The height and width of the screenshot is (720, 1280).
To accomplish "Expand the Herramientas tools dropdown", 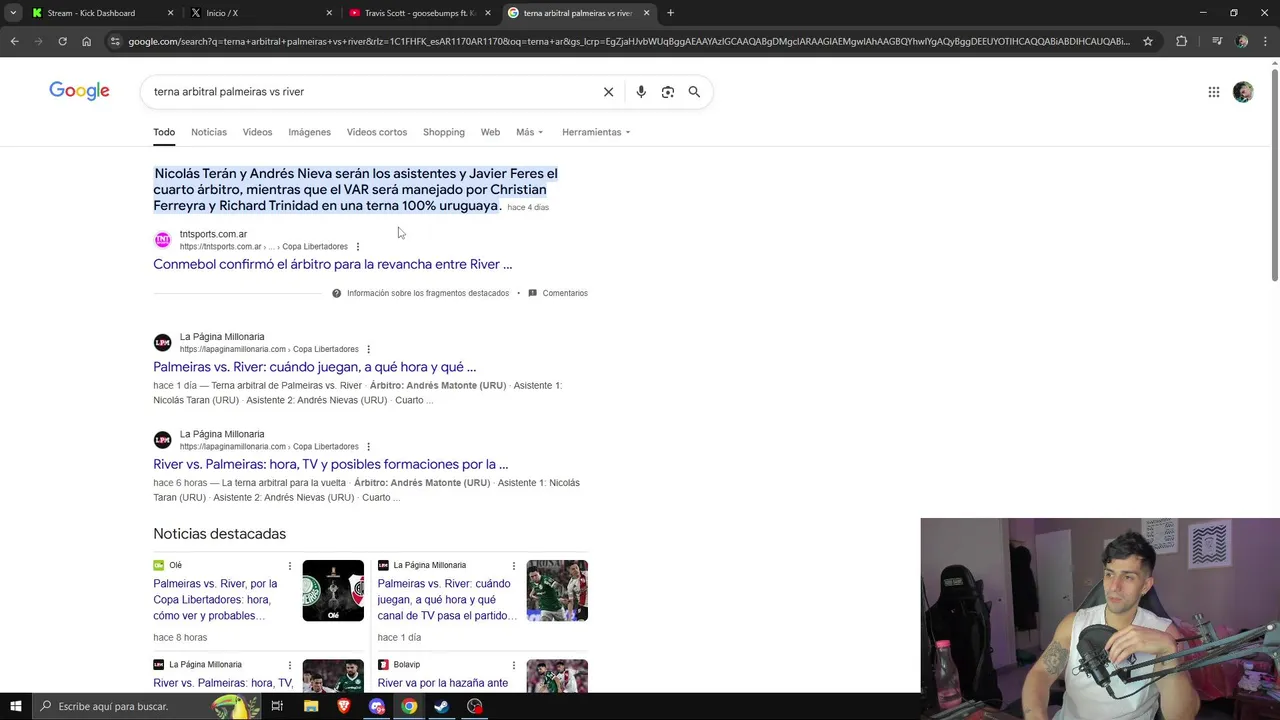I will coord(596,132).
